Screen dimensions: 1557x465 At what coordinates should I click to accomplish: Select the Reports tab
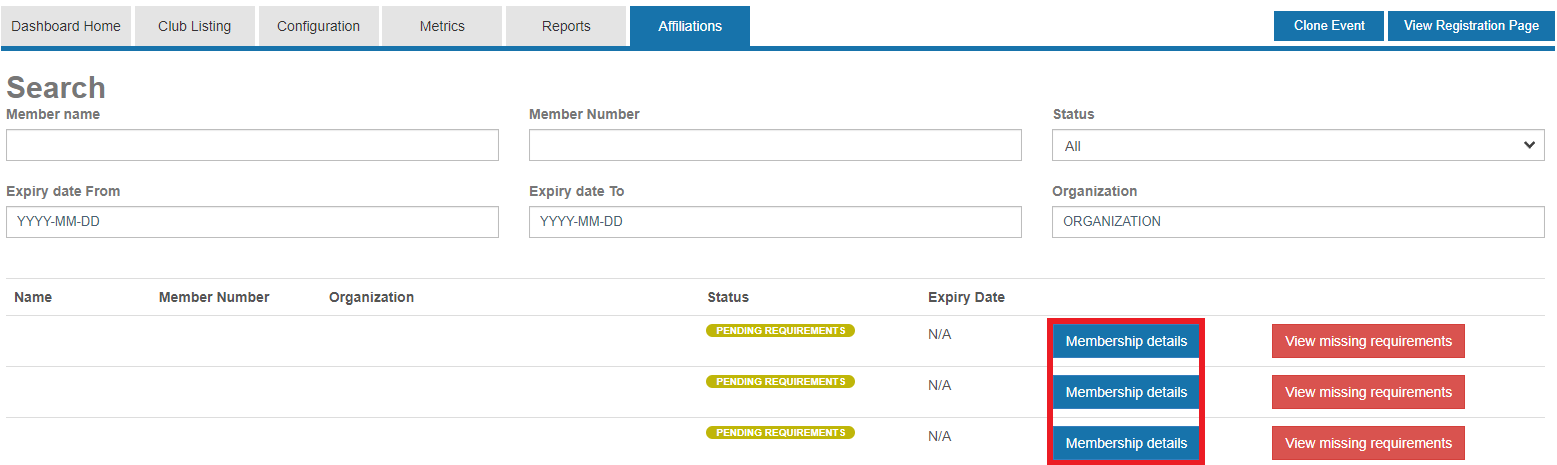coord(566,26)
